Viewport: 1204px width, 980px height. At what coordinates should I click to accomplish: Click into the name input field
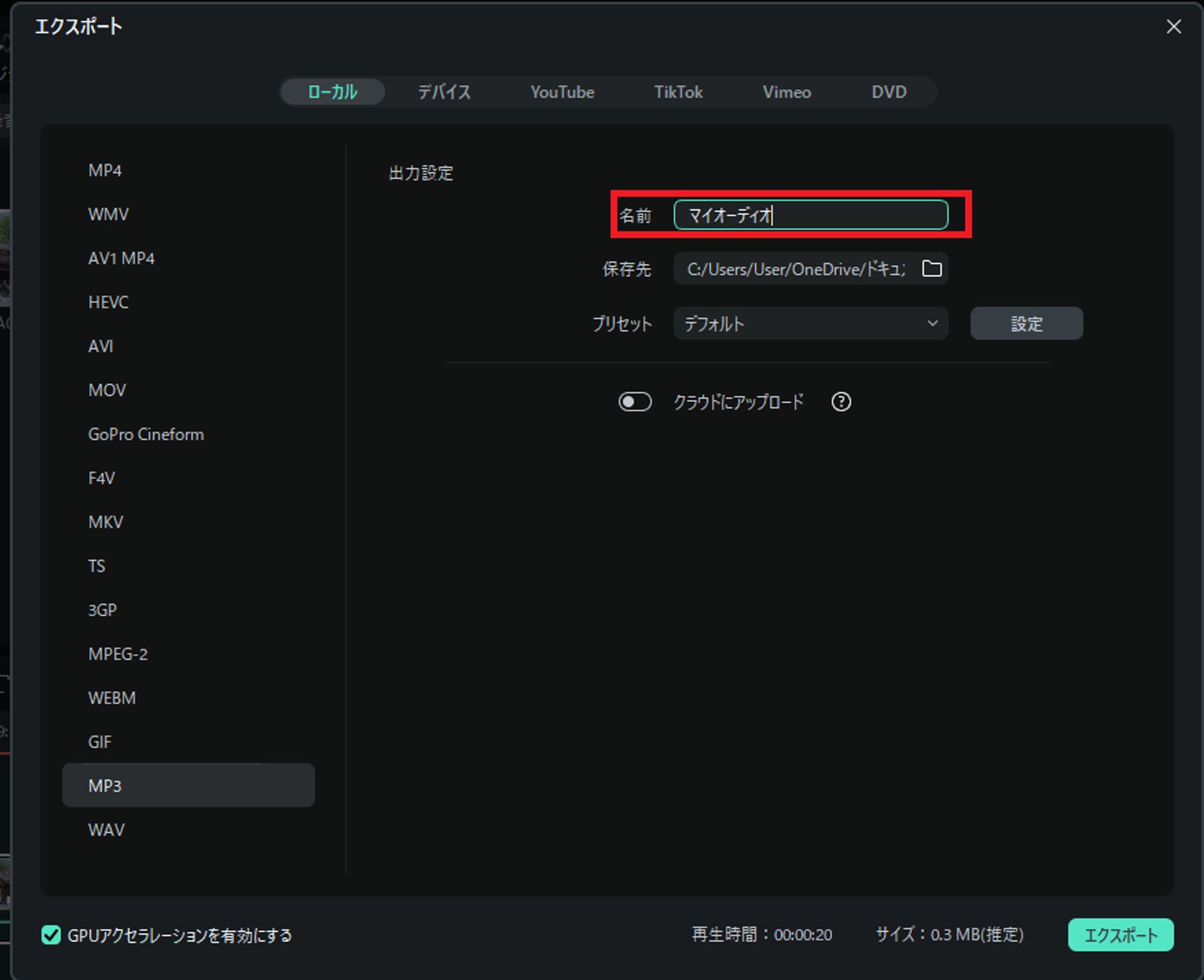coord(810,216)
